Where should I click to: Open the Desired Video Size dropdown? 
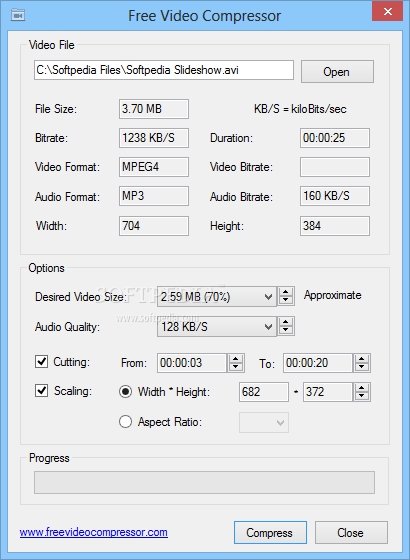(216, 296)
